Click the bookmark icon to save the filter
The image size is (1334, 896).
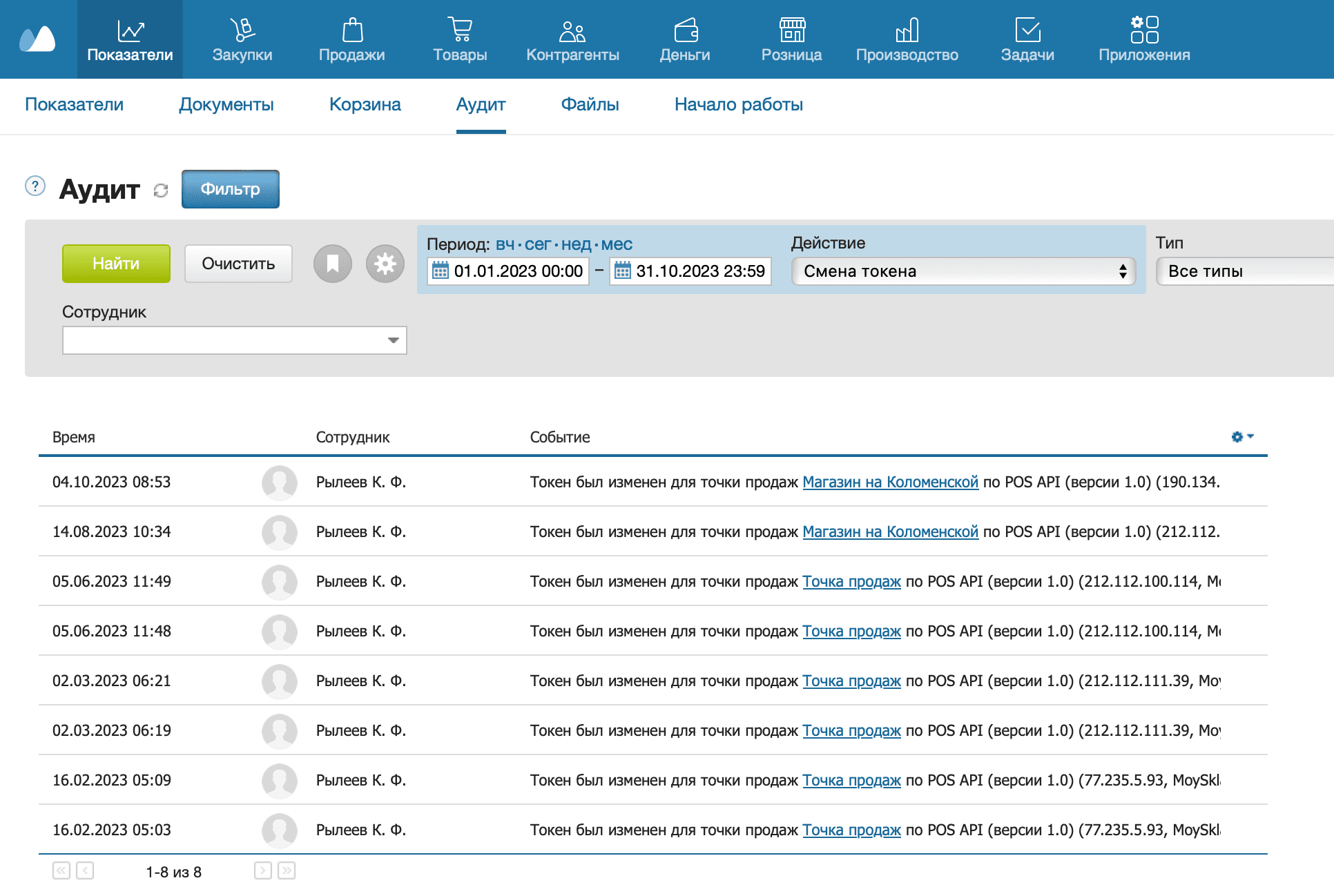[x=333, y=264]
